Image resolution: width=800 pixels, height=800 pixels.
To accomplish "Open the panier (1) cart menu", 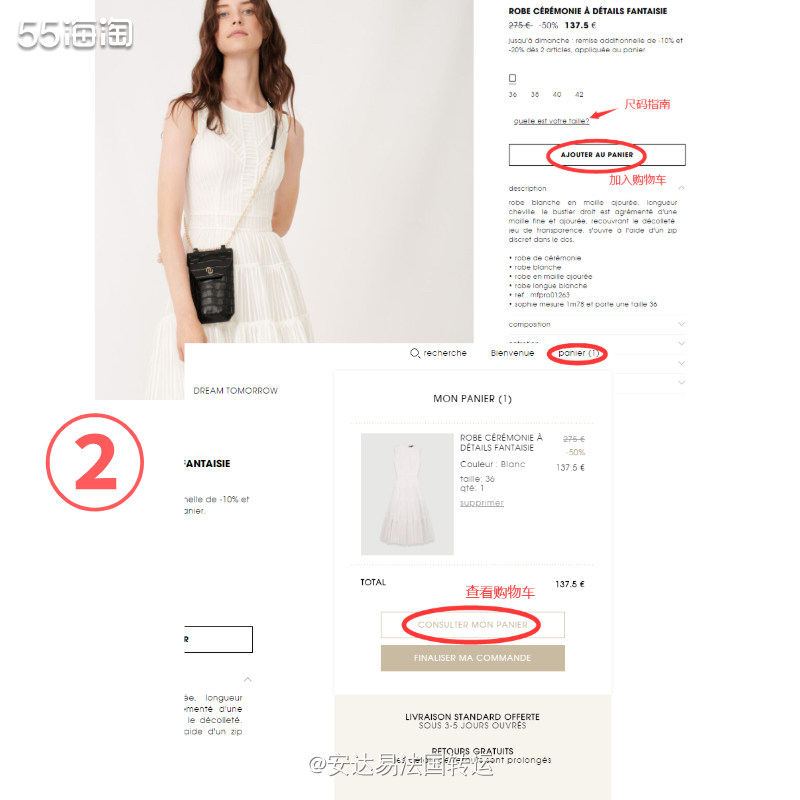I will pyautogui.click(x=579, y=353).
